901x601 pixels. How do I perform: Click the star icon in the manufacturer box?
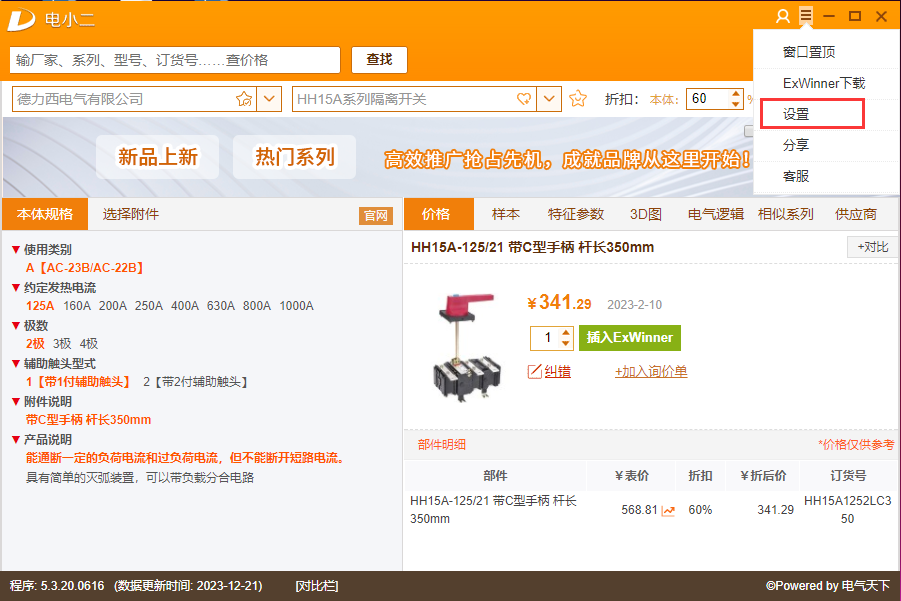pos(244,99)
